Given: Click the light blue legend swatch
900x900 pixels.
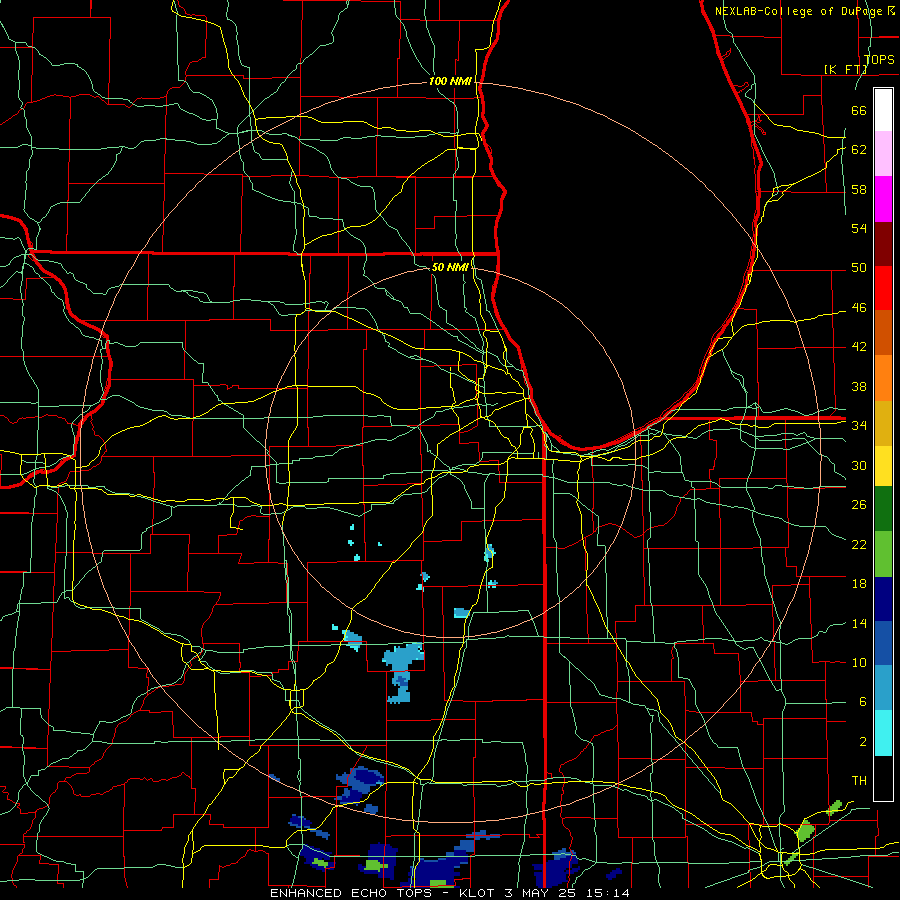Looking at the screenshot, I should pyautogui.click(x=883, y=688).
